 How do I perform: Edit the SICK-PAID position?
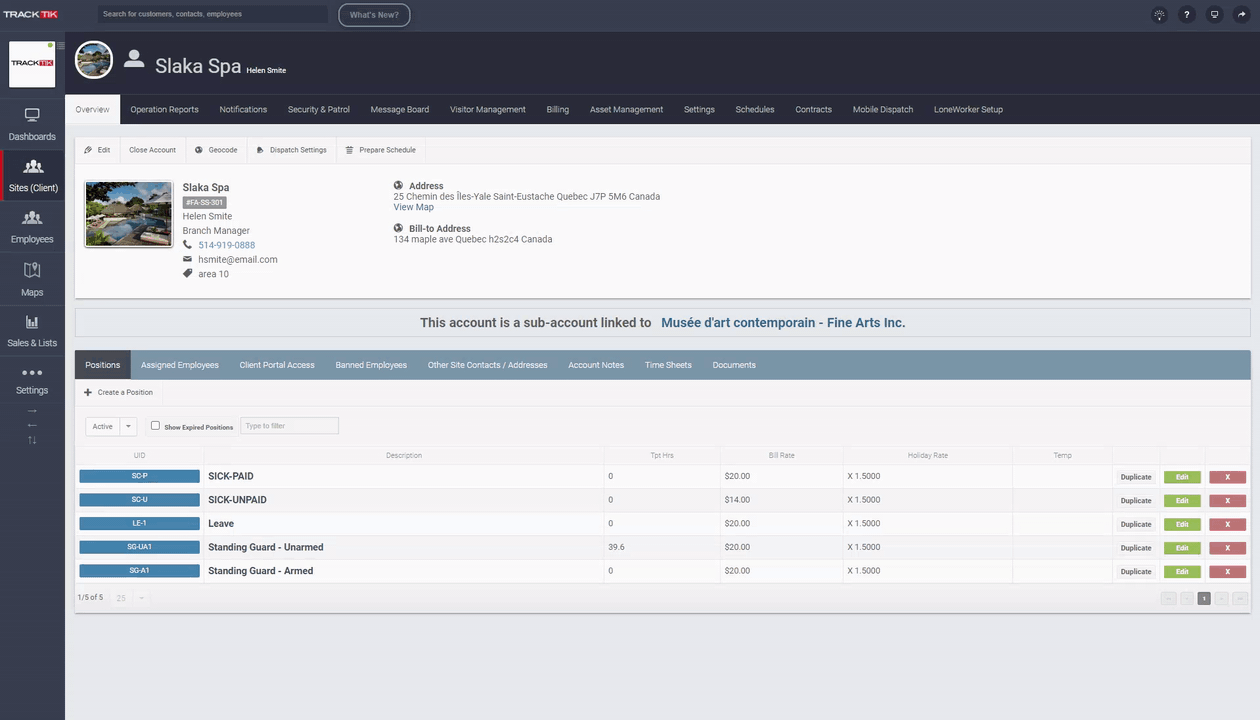[x=1182, y=477]
